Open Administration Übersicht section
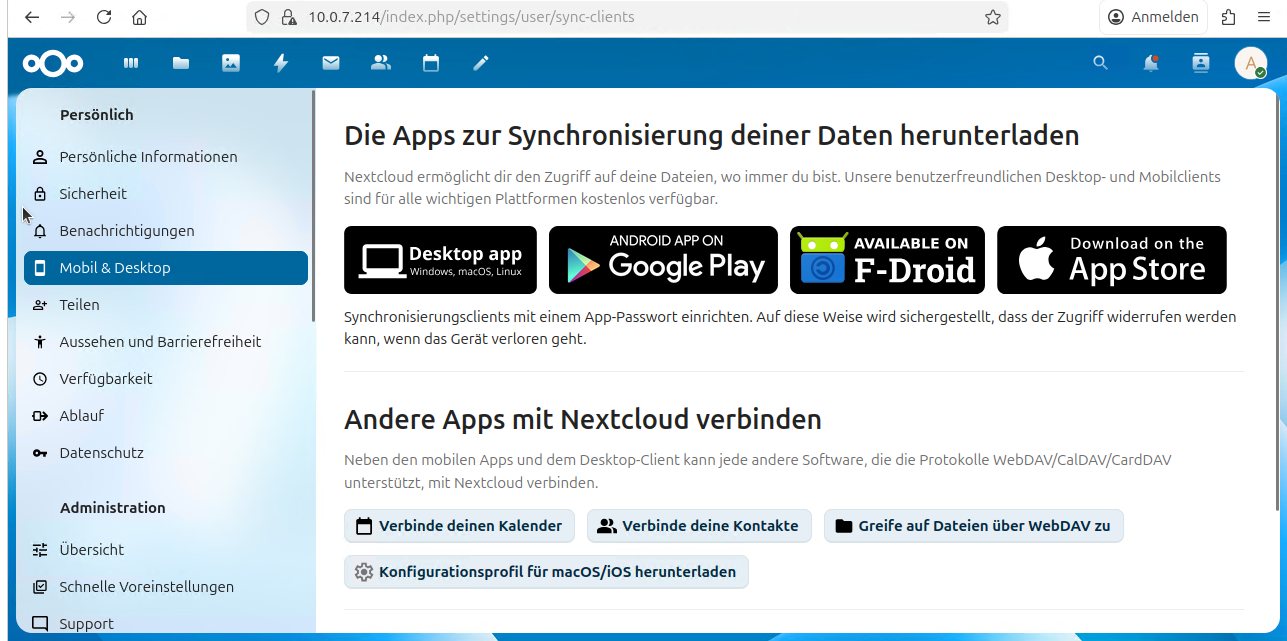The width and height of the screenshot is (1287, 641). 166,550
